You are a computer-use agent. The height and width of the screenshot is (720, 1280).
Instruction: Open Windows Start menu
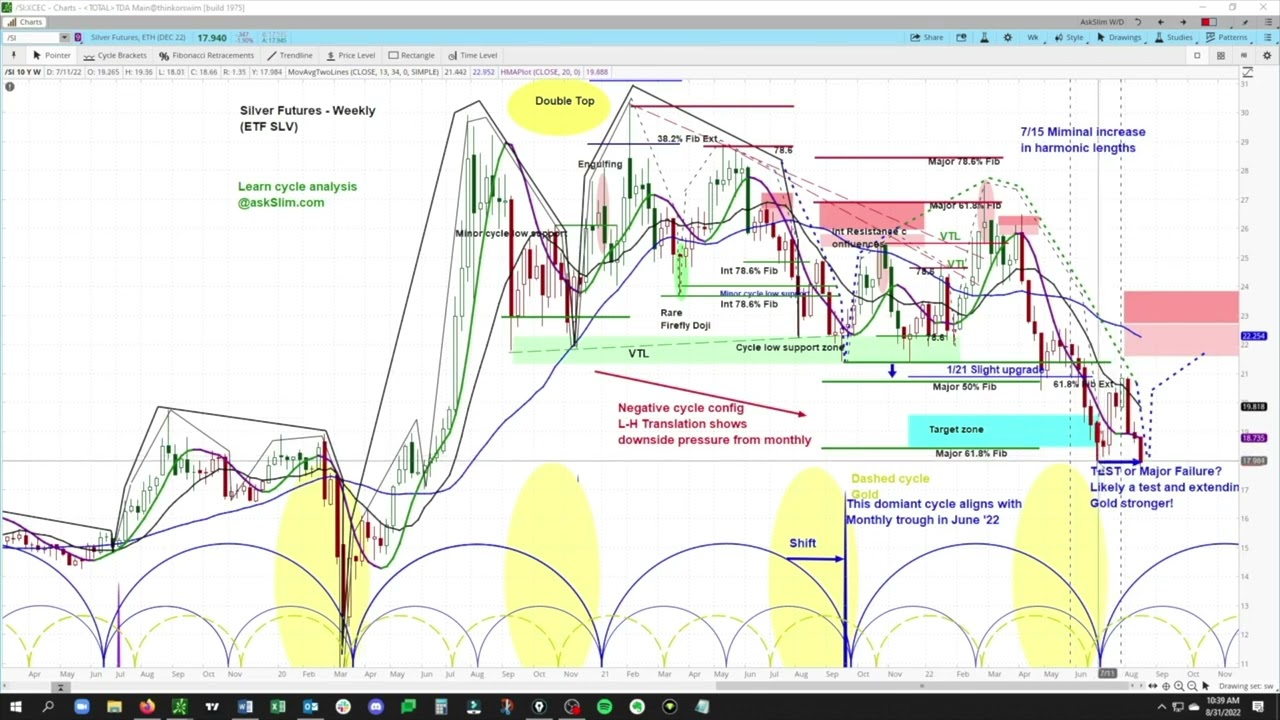coord(15,708)
